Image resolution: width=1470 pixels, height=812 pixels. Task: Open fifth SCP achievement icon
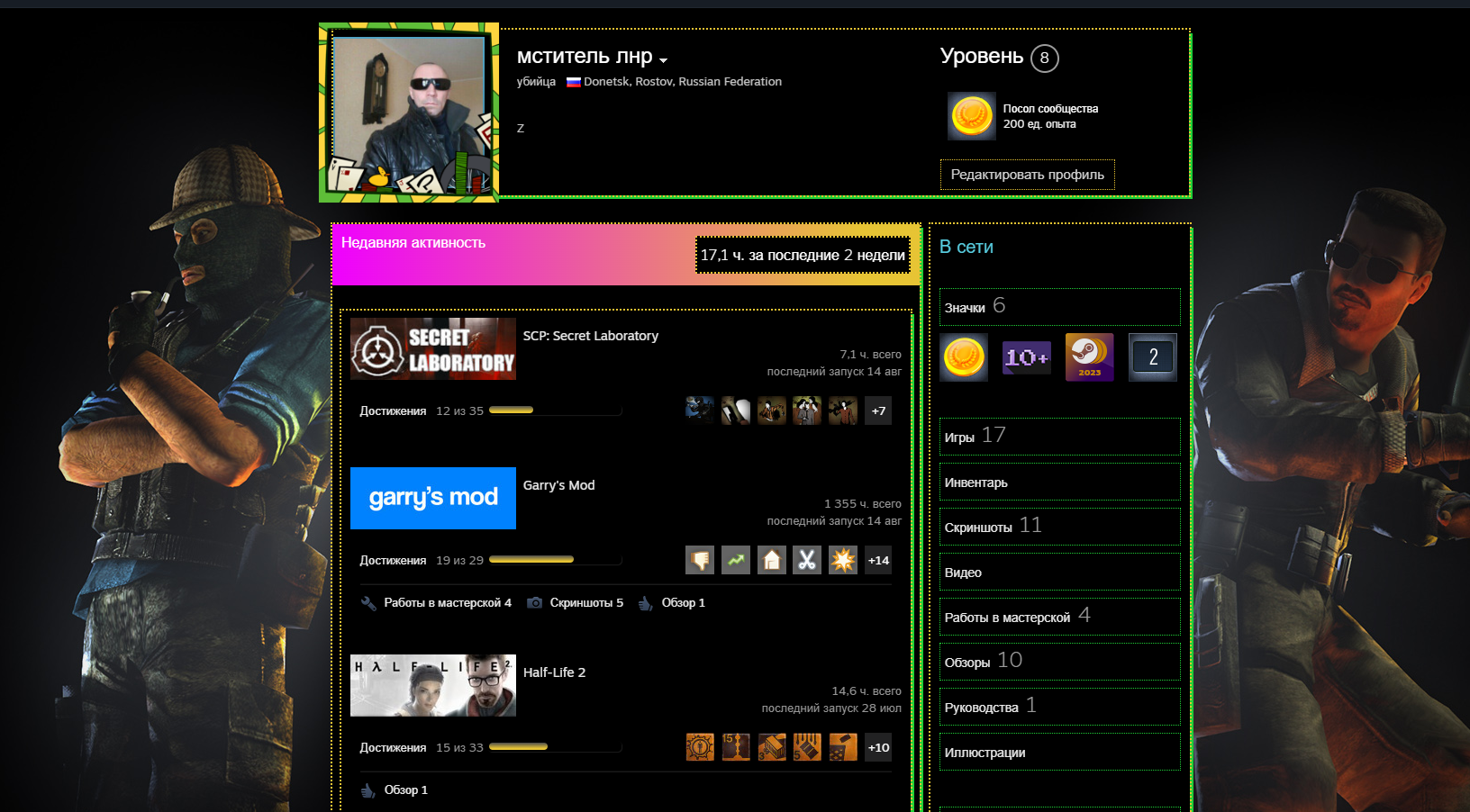[843, 411]
